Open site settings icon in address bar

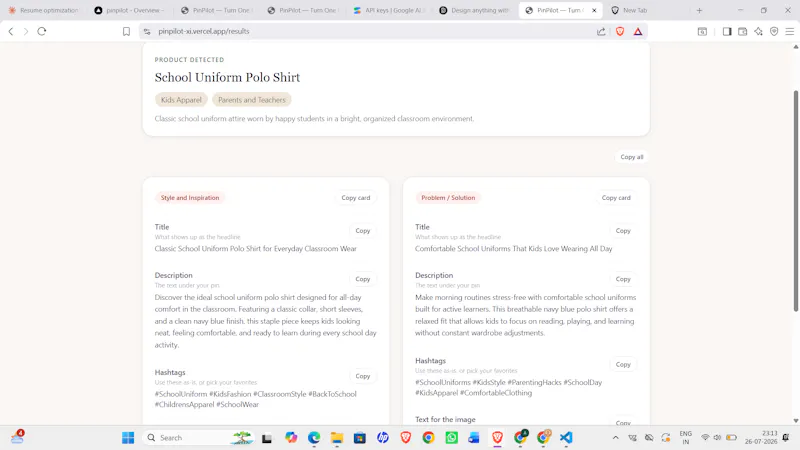point(147,31)
